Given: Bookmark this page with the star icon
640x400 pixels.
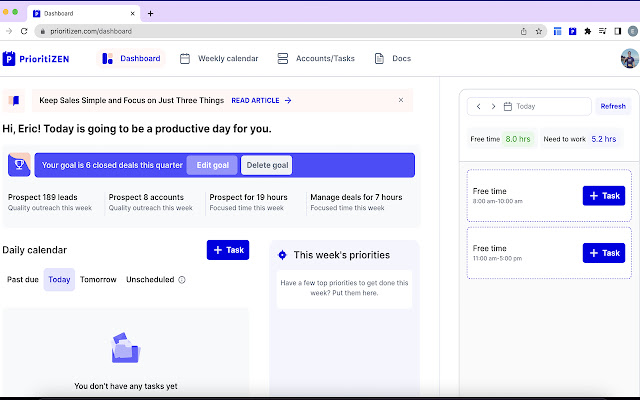Looking at the screenshot, I should (x=539, y=31).
